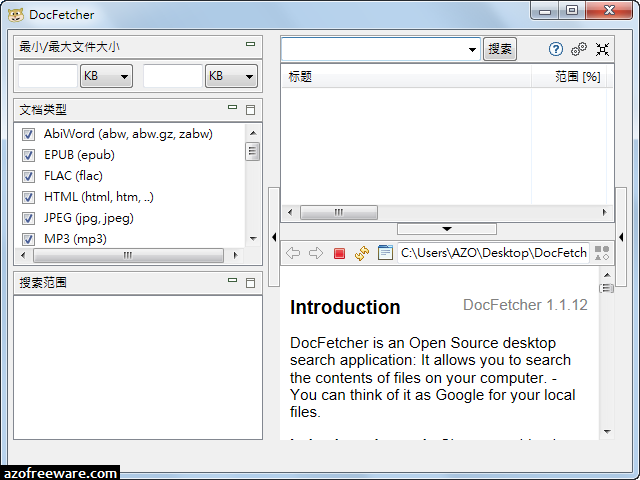Refresh the preview page
640x480 pixels.
pyautogui.click(x=362, y=253)
